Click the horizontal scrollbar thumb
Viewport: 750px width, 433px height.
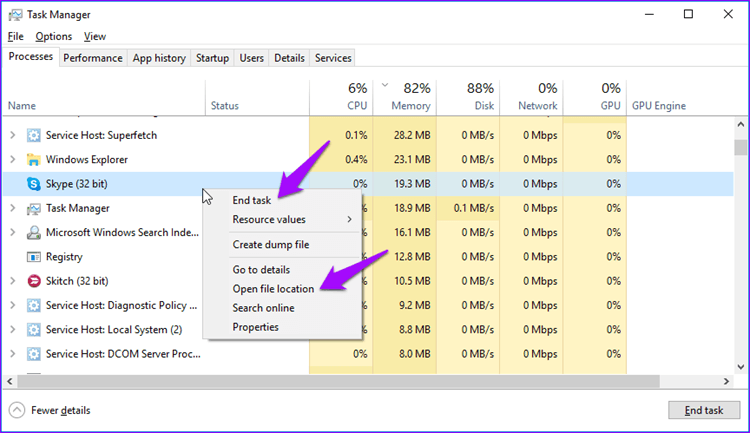pyautogui.click(x=339, y=381)
